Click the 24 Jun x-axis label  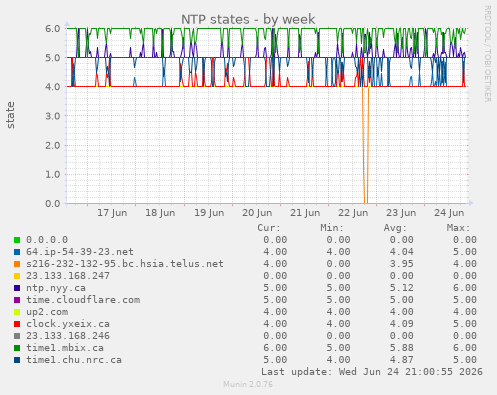tap(449, 213)
